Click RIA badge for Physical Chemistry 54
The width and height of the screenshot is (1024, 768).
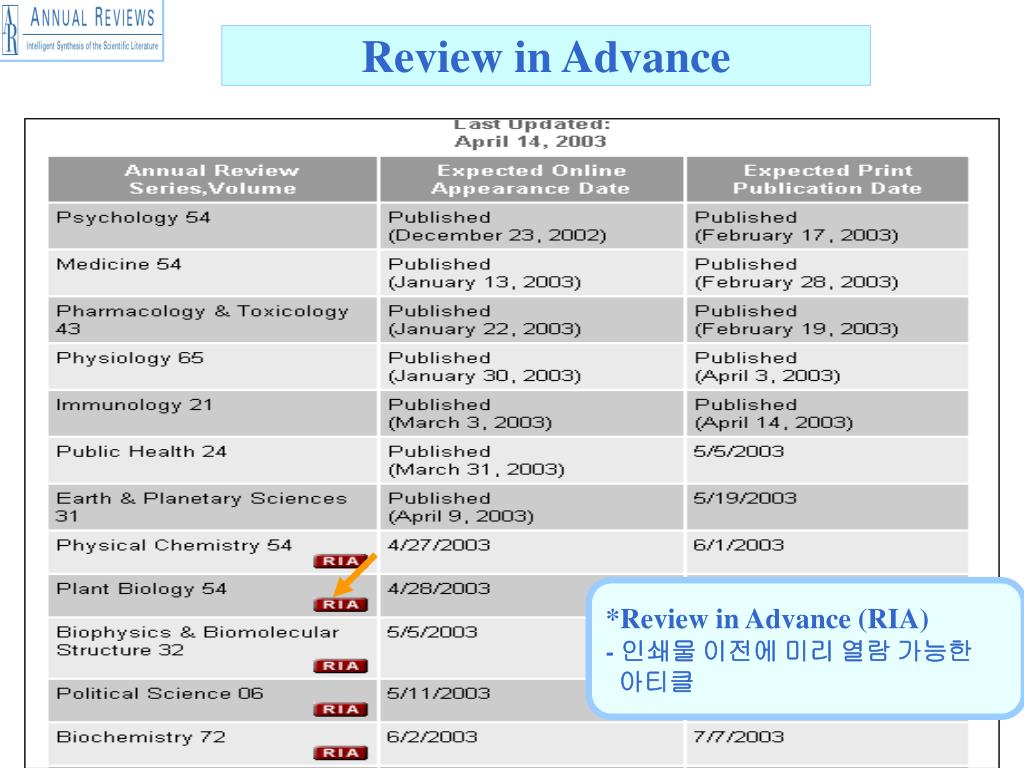340,561
